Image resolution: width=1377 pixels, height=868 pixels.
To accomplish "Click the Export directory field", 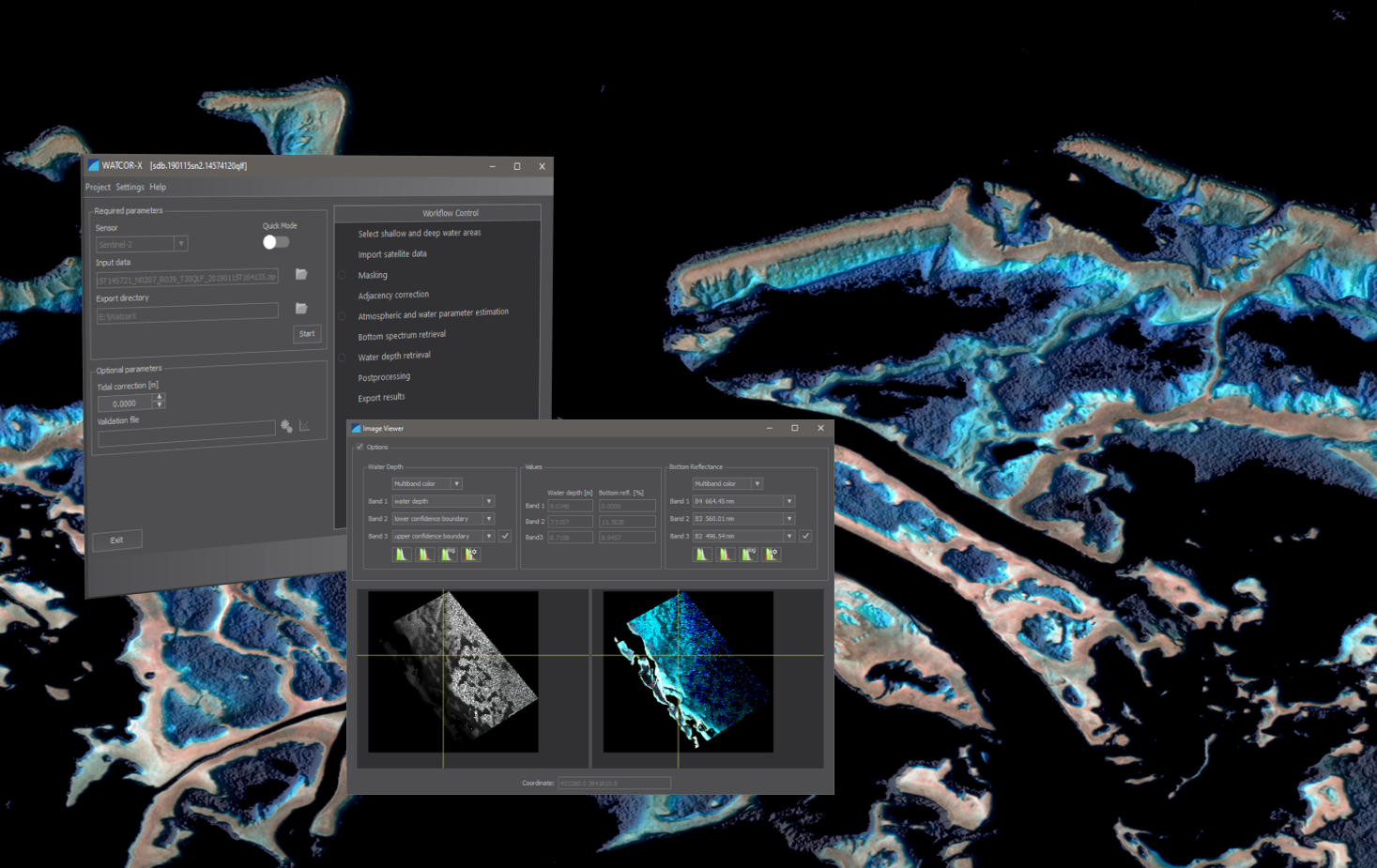I will (x=188, y=313).
